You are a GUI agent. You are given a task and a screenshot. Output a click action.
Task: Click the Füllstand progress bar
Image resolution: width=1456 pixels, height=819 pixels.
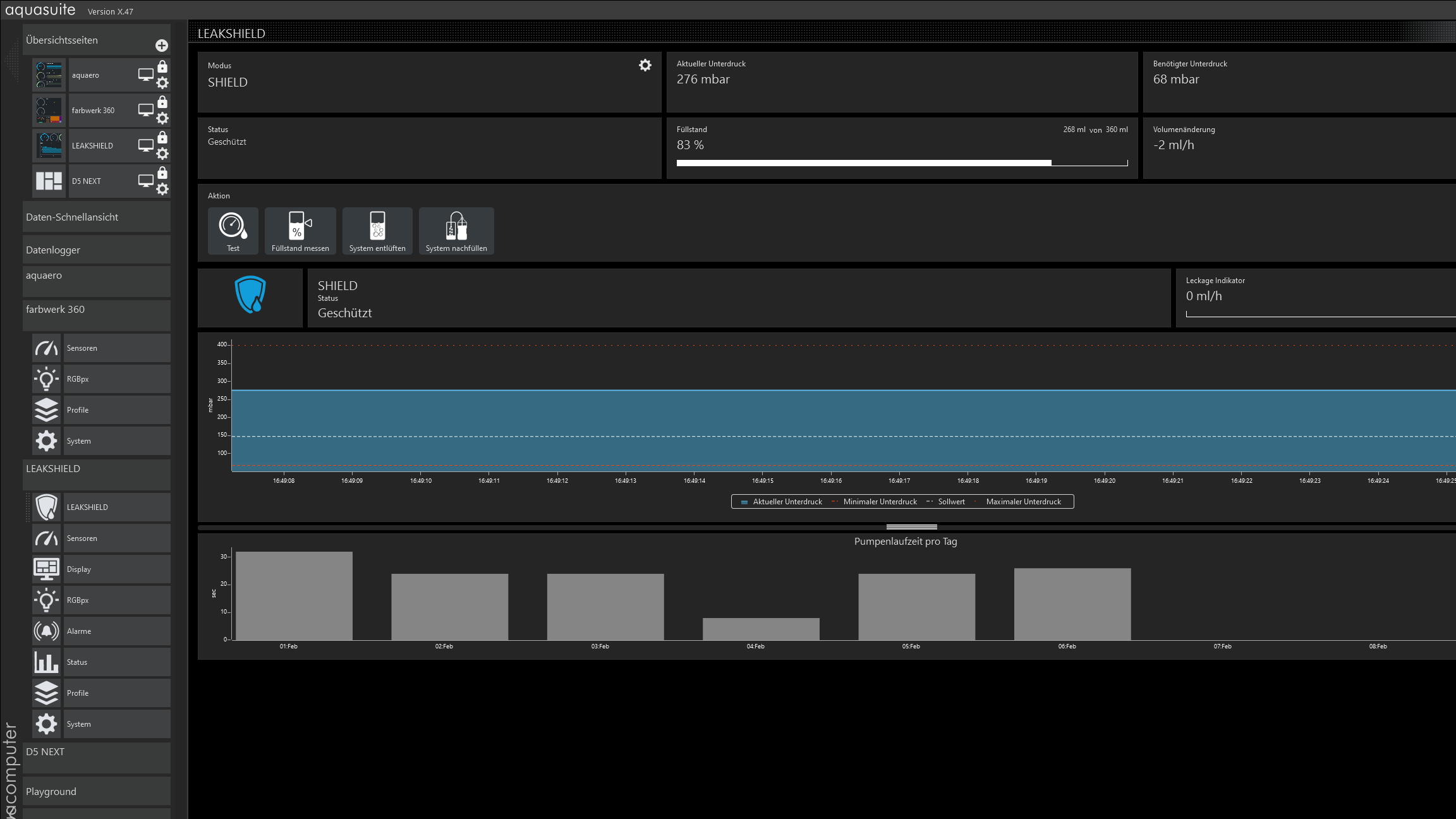coord(901,163)
